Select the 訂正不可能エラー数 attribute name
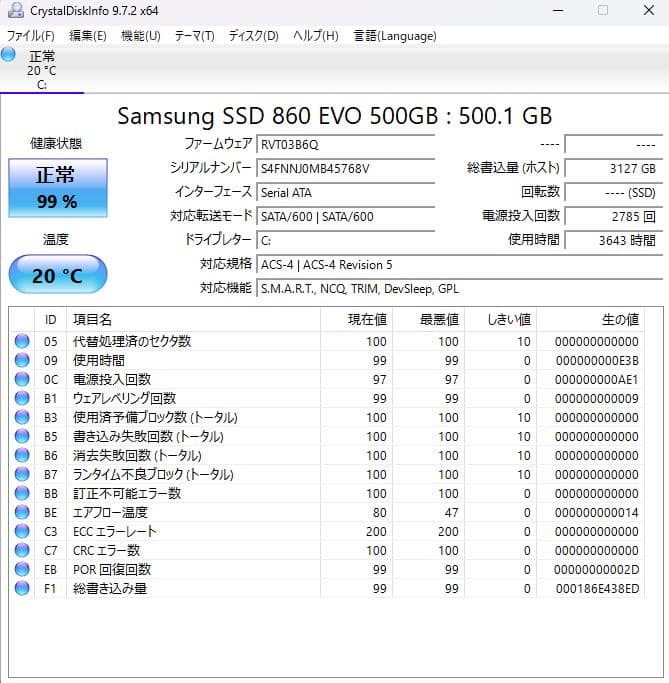The width and height of the screenshot is (669, 683). point(127,493)
